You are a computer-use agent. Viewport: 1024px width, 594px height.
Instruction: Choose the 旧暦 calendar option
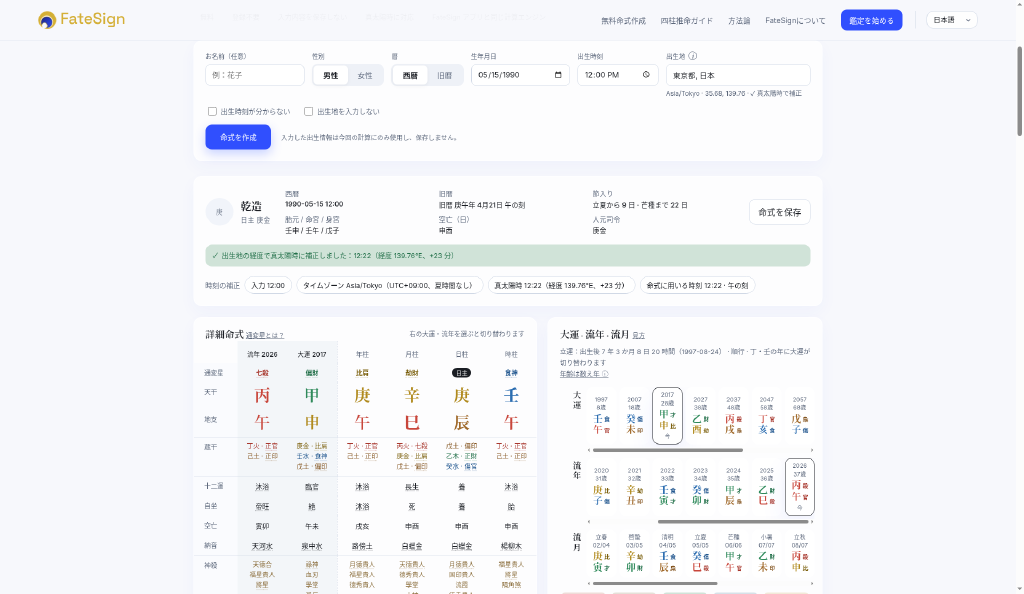(x=445, y=76)
